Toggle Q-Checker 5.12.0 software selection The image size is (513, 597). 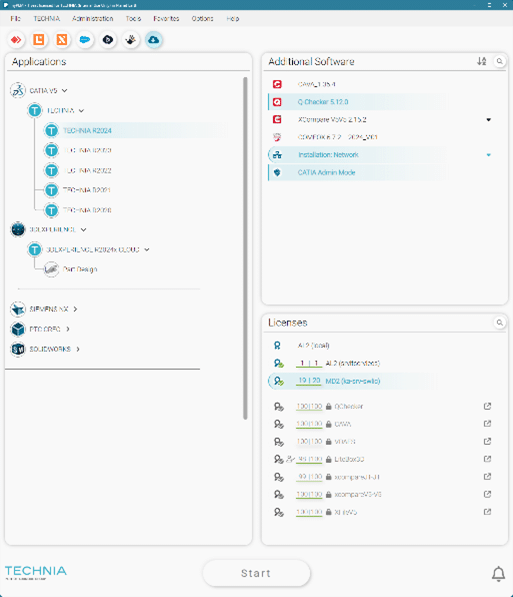tap(358, 102)
